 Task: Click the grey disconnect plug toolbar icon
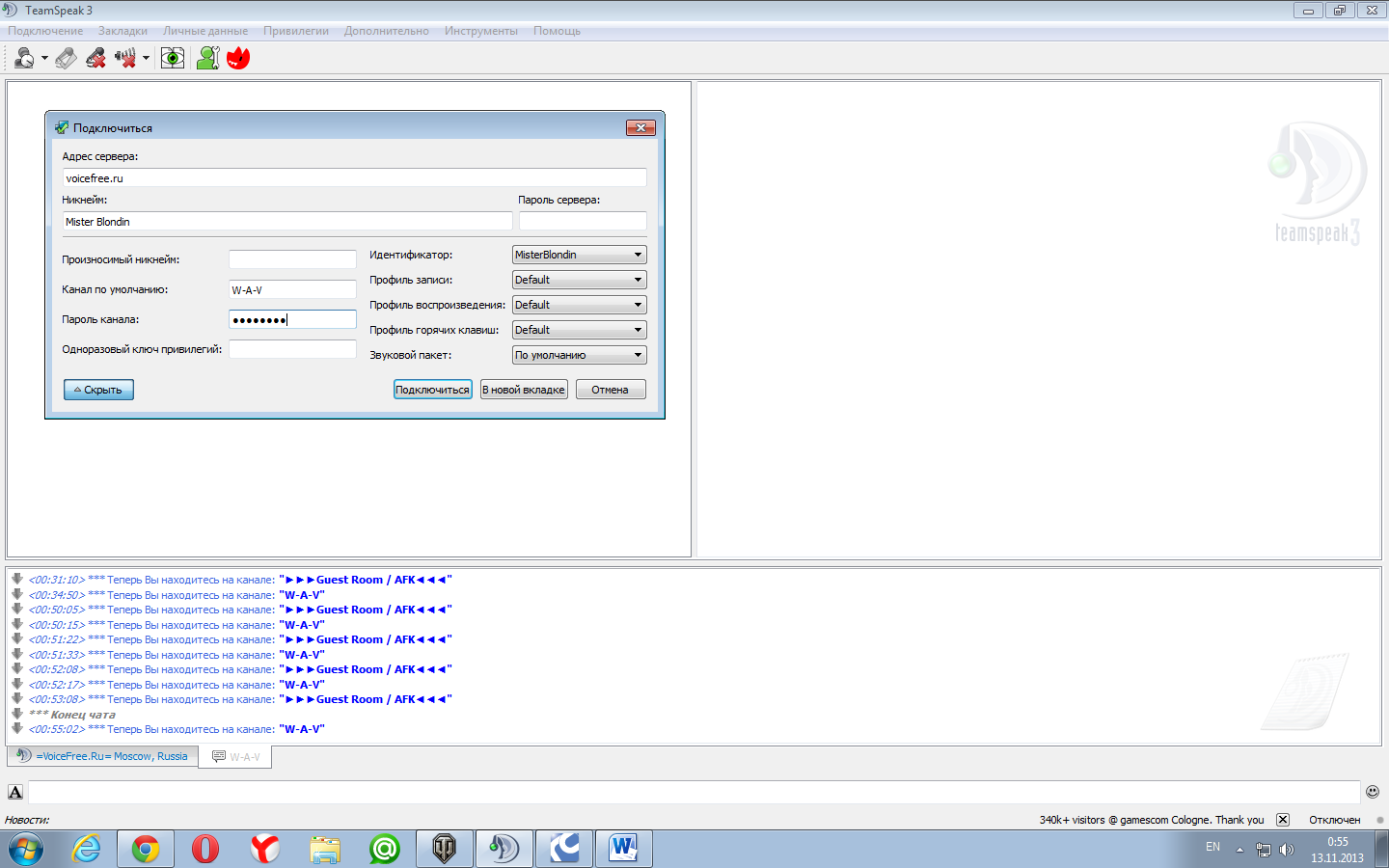pos(66,59)
